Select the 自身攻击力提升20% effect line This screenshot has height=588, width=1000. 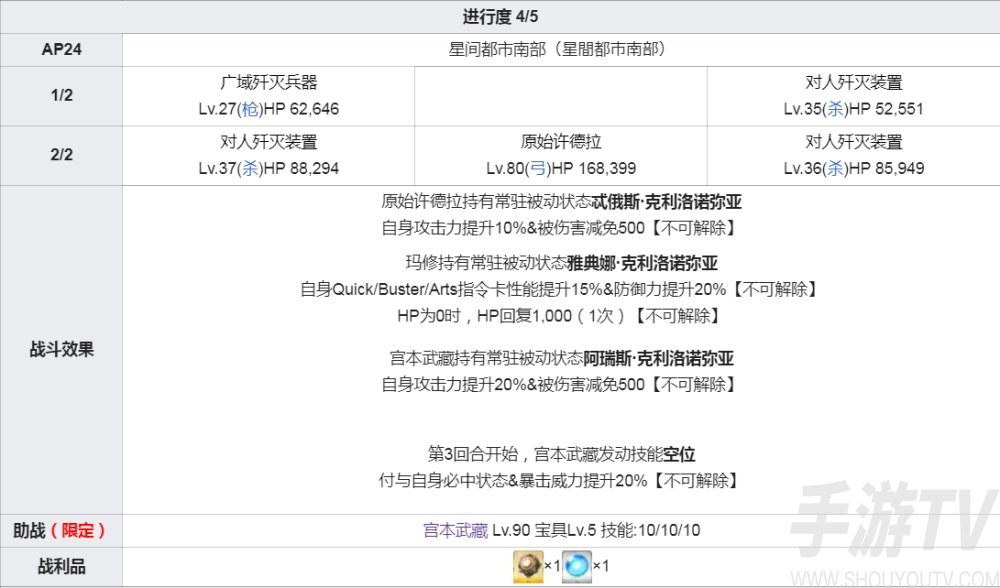[559, 384]
